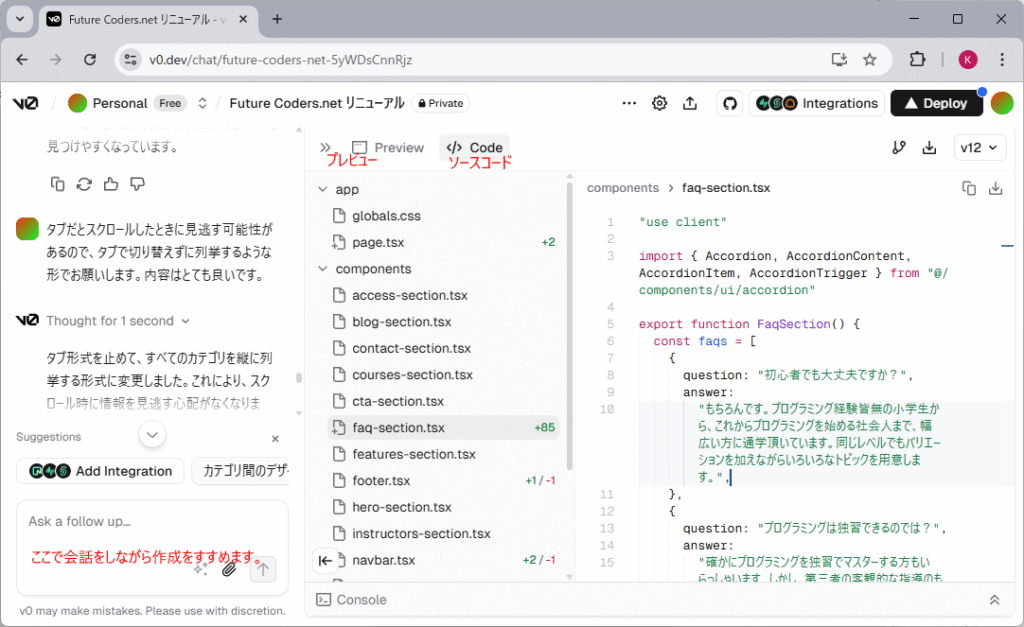Click the share upload icon in the header
The width and height of the screenshot is (1024, 627).
click(690, 103)
